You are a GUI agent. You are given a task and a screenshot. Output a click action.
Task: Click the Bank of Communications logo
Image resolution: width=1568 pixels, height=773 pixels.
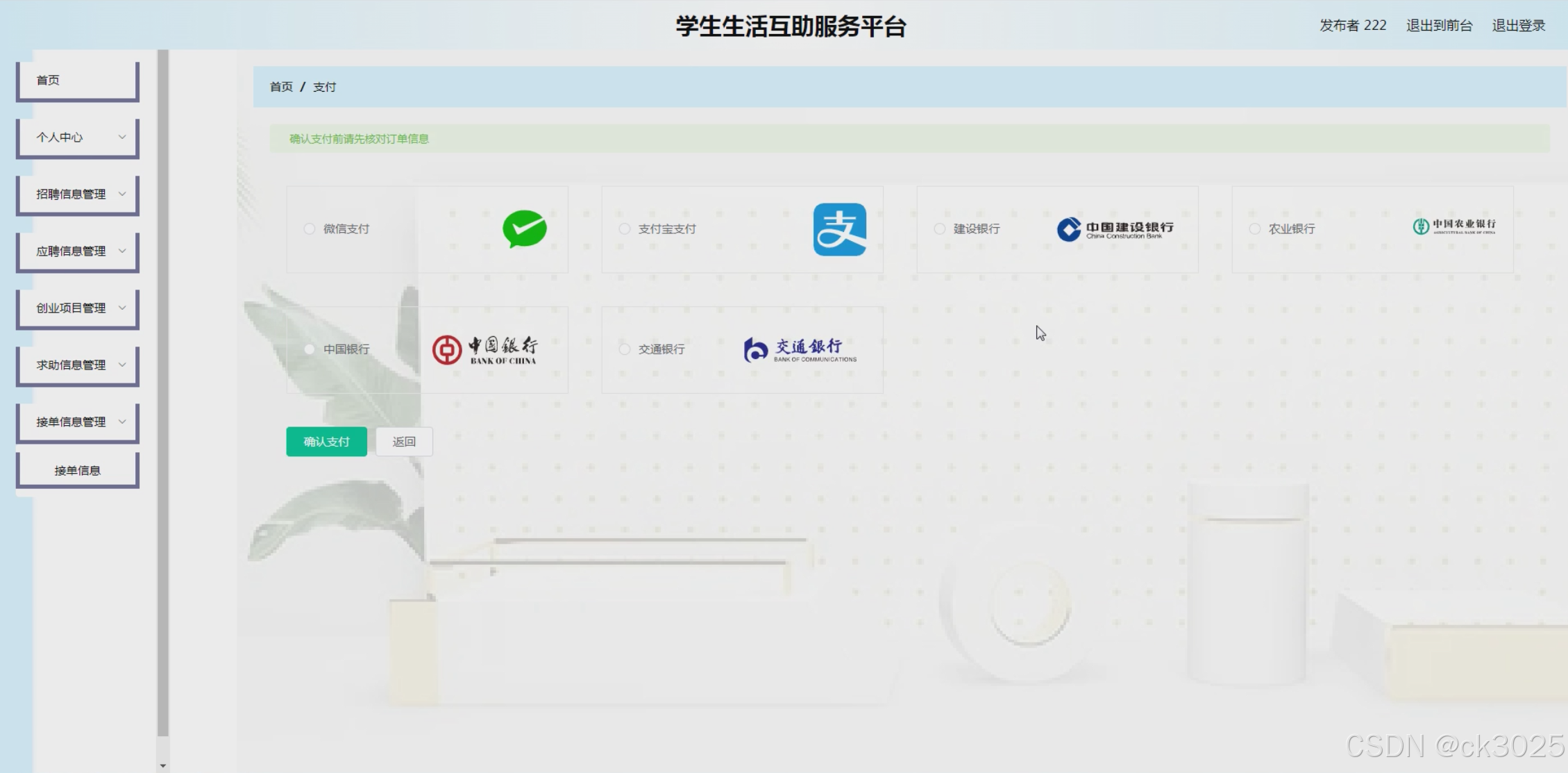(x=800, y=349)
